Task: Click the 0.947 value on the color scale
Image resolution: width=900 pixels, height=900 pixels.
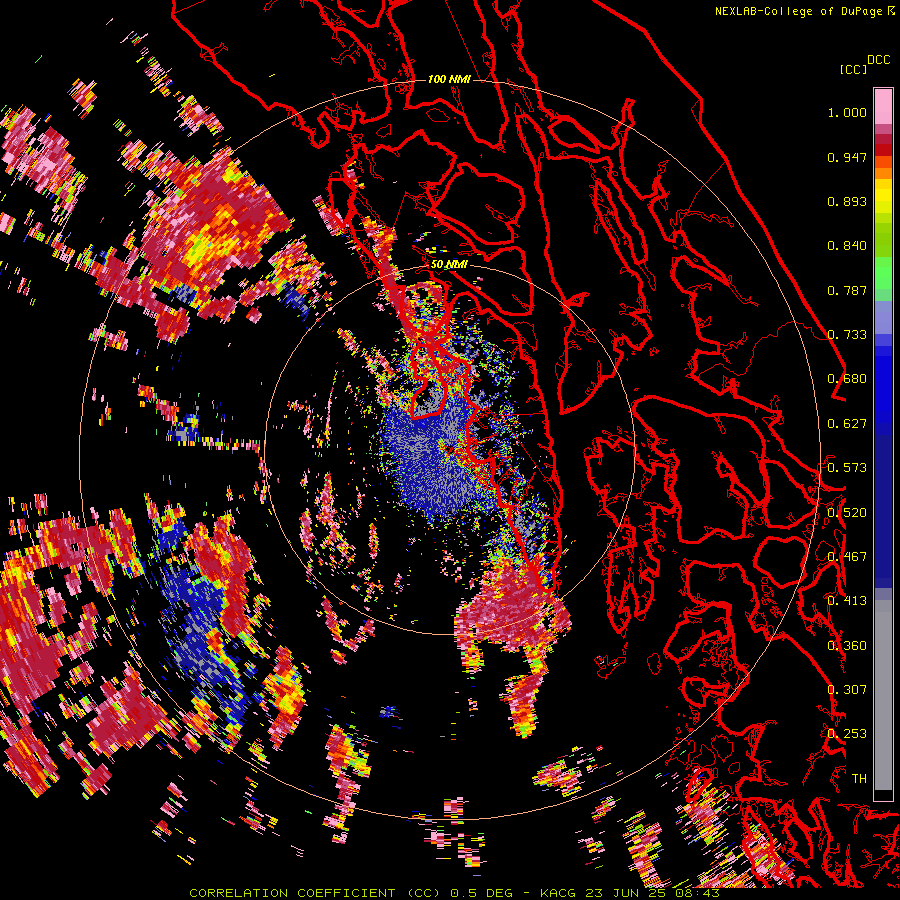Action: (x=847, y=157)
